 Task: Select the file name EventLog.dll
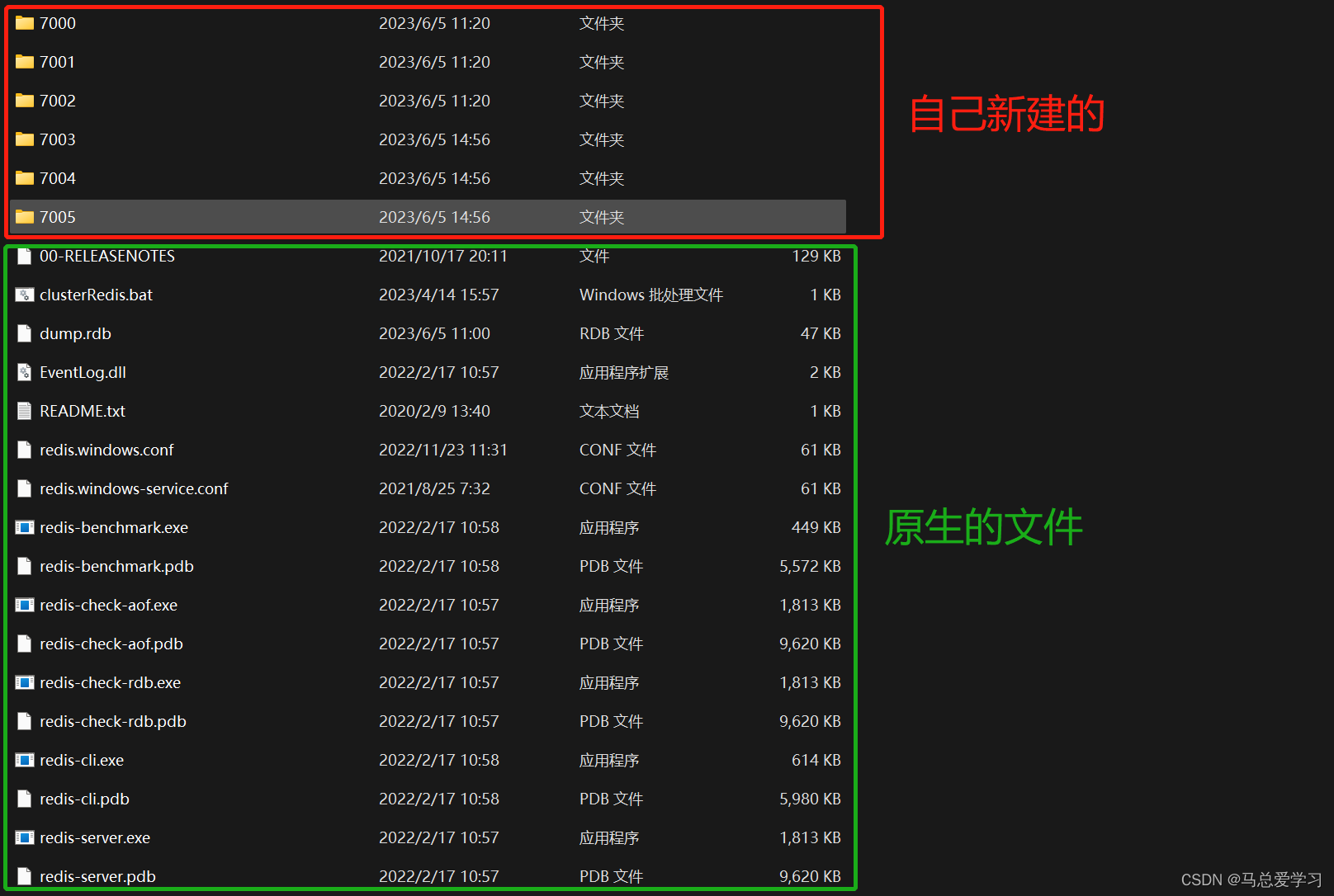[x=83, y=372]
